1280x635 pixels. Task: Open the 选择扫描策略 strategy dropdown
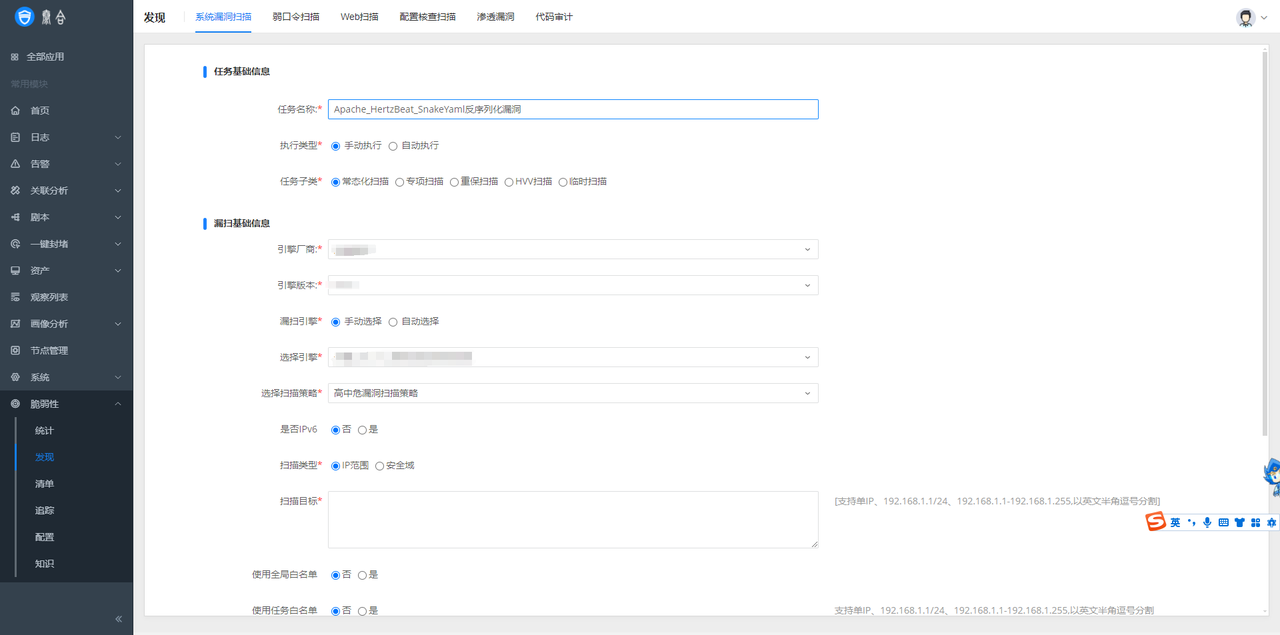coord(573,392)
